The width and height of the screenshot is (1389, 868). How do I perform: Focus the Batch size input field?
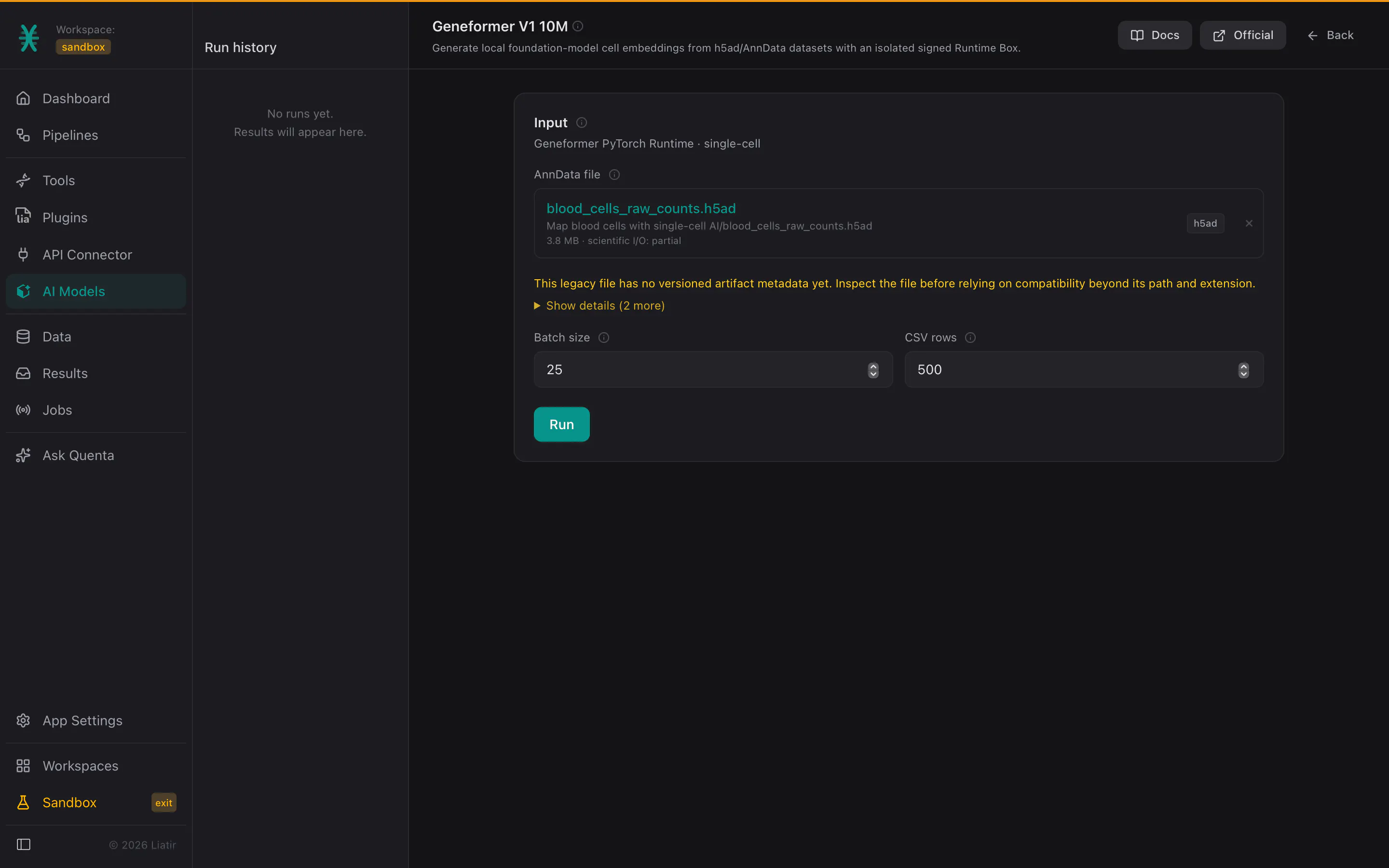pos(713,370)
